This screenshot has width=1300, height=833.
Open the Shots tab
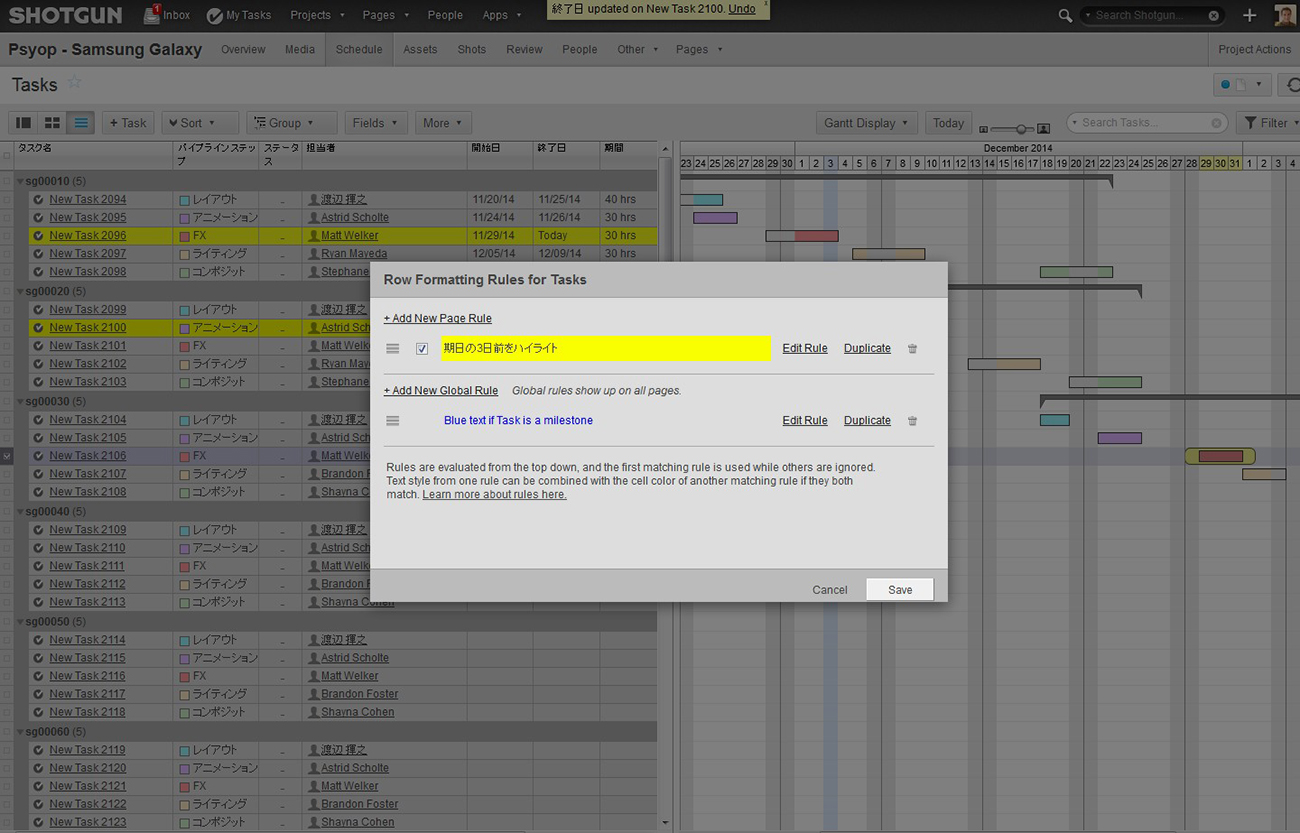471,49
